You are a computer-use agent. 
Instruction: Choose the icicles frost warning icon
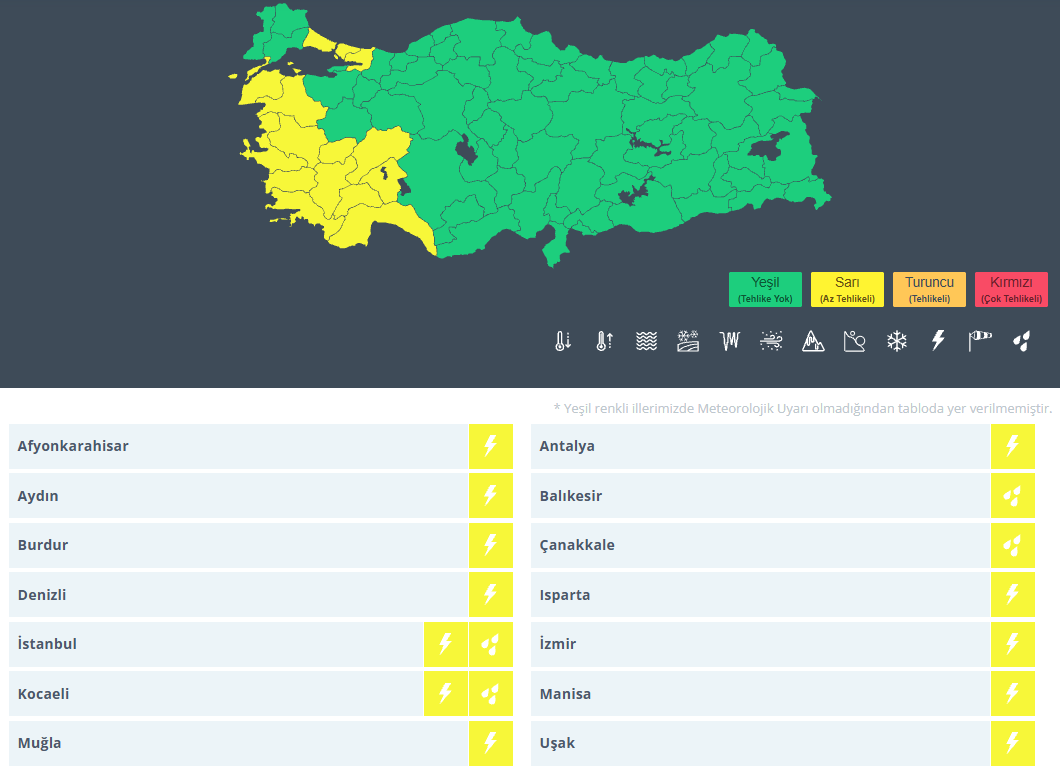[730, 341]
